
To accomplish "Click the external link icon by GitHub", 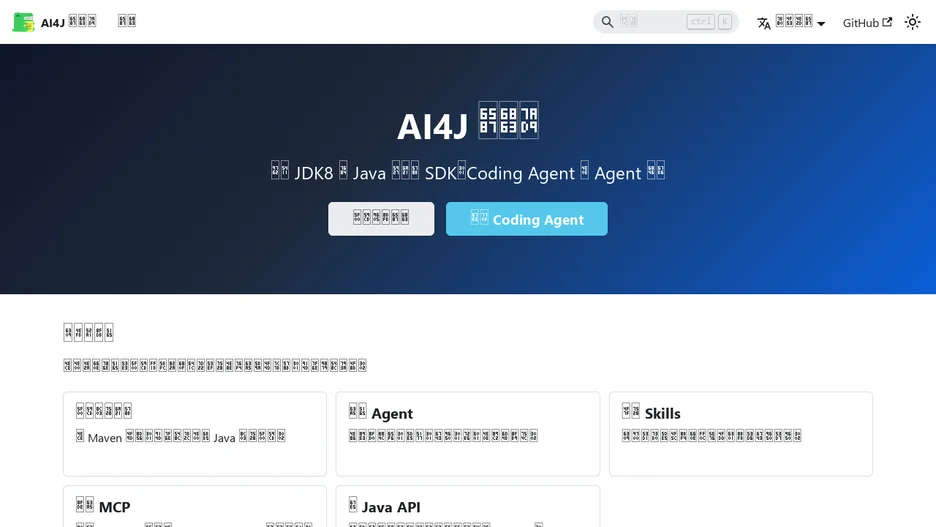I will pos(887,22).
